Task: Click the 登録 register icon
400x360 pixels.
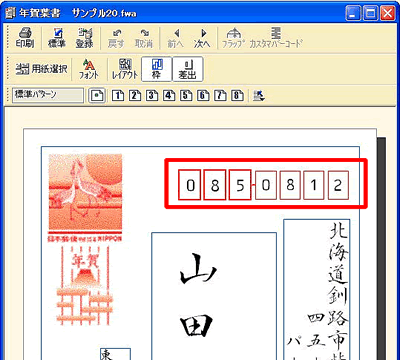Action: point(84,38)
